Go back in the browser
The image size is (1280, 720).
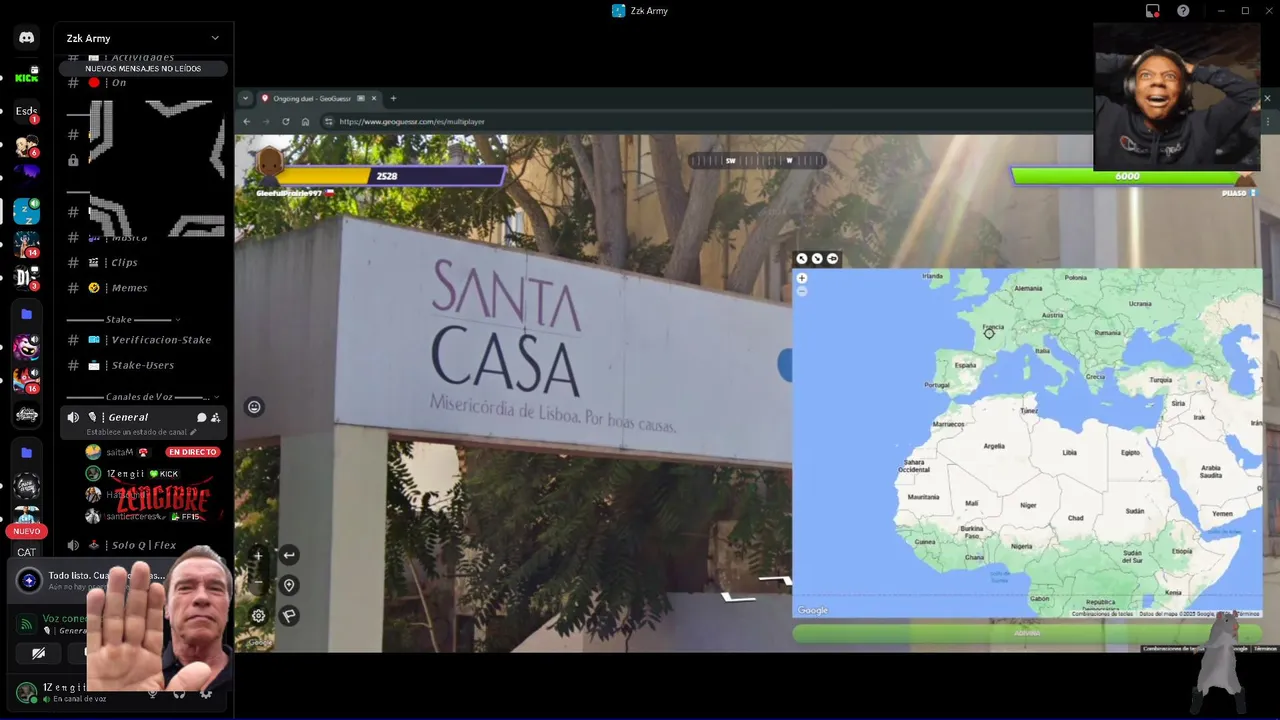(247, 122)
